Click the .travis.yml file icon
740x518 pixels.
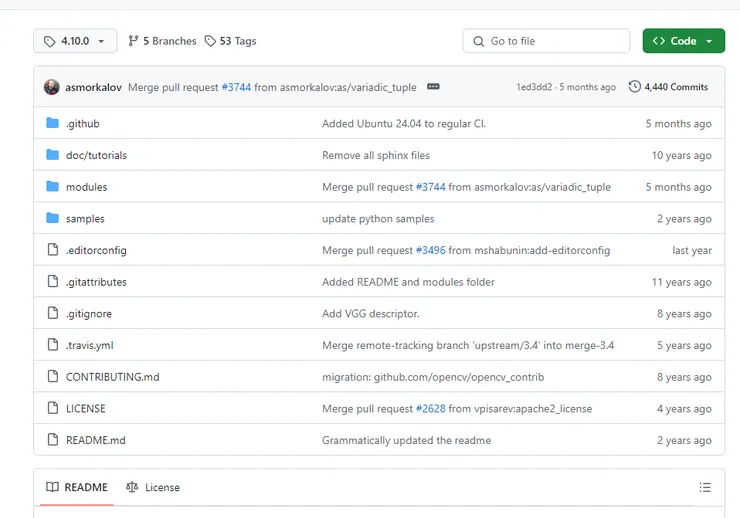click(x=53, y=346)
